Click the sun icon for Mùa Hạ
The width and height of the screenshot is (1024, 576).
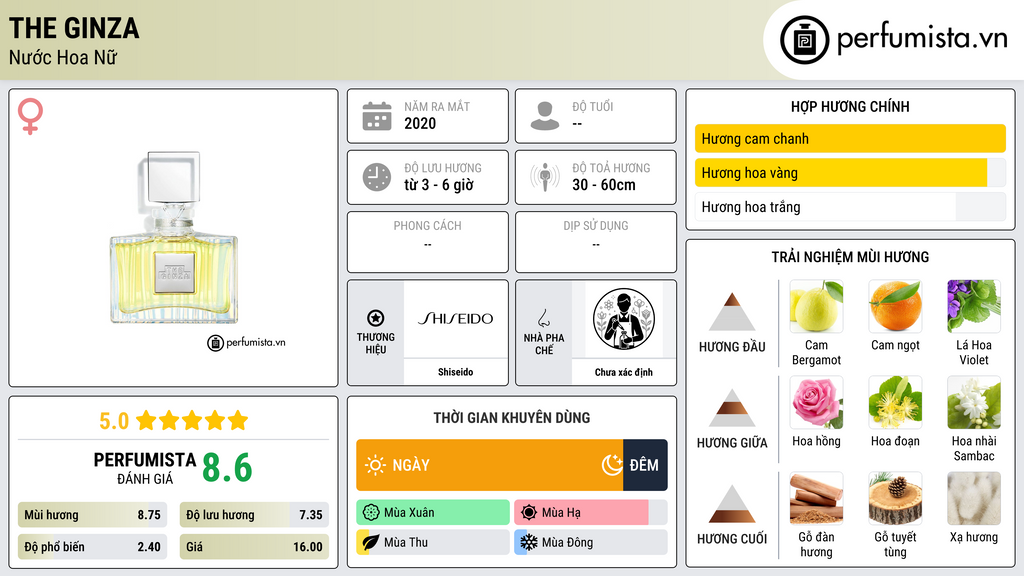[x=529, y=512]
